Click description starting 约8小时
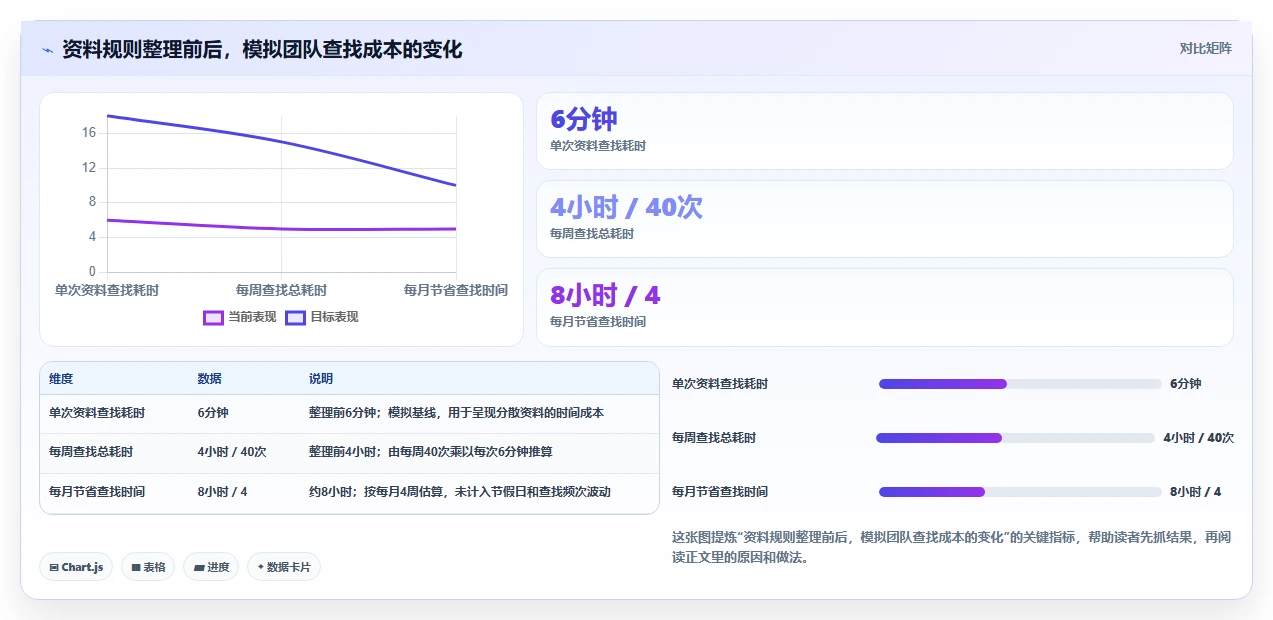The image size is (1273, 620). 460,492
